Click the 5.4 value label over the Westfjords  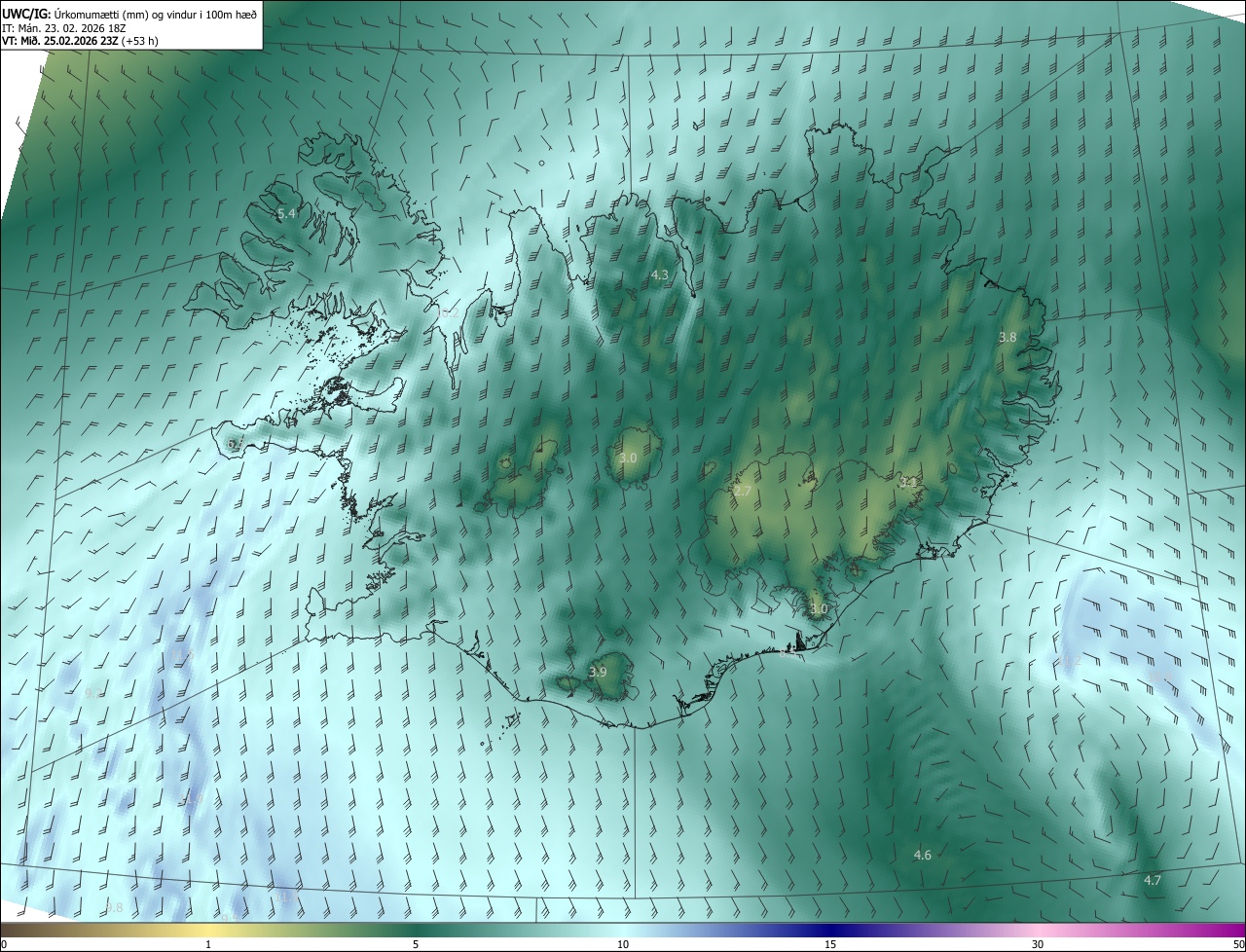(x=287, y=213)
